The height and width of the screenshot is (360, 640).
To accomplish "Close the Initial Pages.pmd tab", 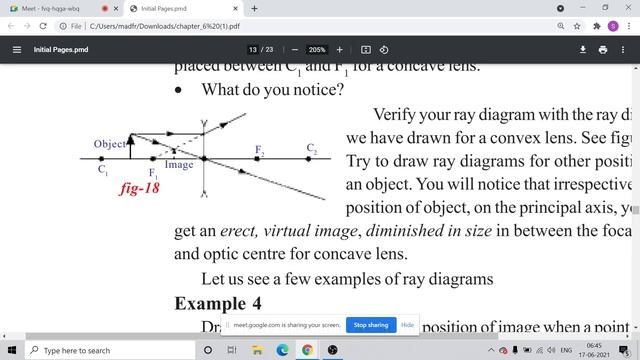I will point(235,8).
